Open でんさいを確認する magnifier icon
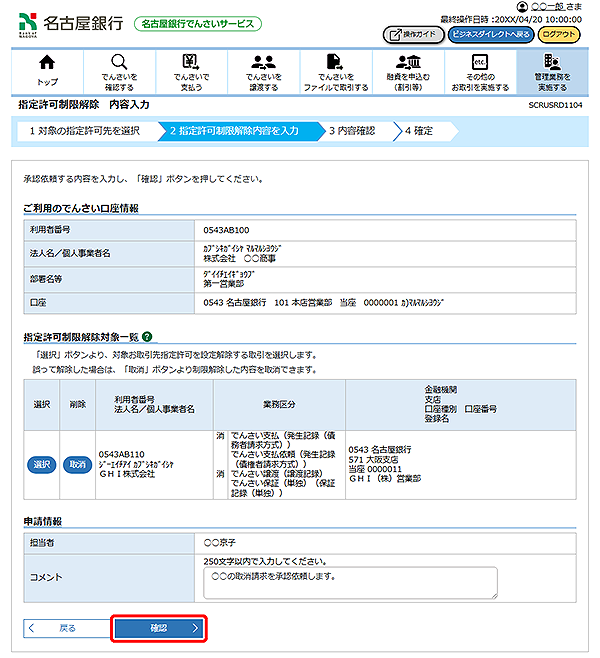Viewport: 600px width, 658px height. pyautogui.click(x=119, y=63)
